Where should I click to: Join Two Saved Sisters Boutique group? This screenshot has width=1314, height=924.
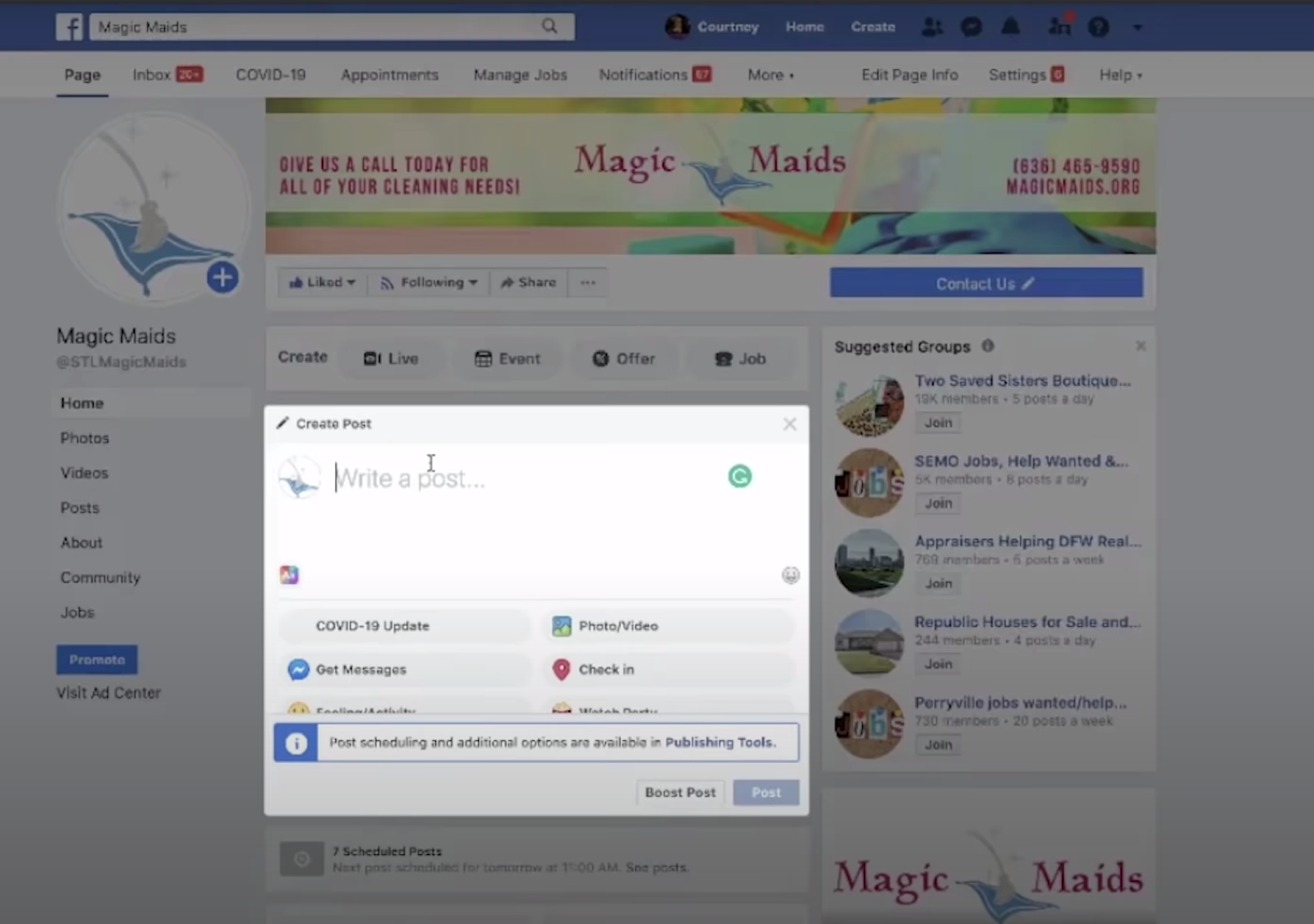[939, 423]
